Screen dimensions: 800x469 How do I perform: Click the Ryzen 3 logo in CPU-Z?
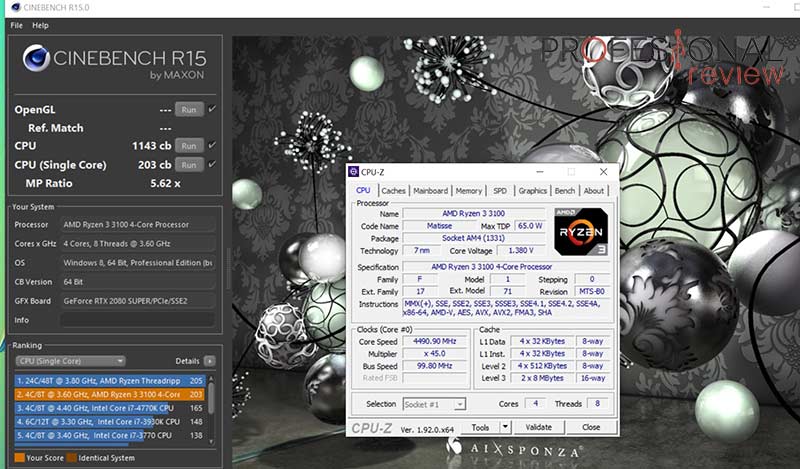(581, 232)
